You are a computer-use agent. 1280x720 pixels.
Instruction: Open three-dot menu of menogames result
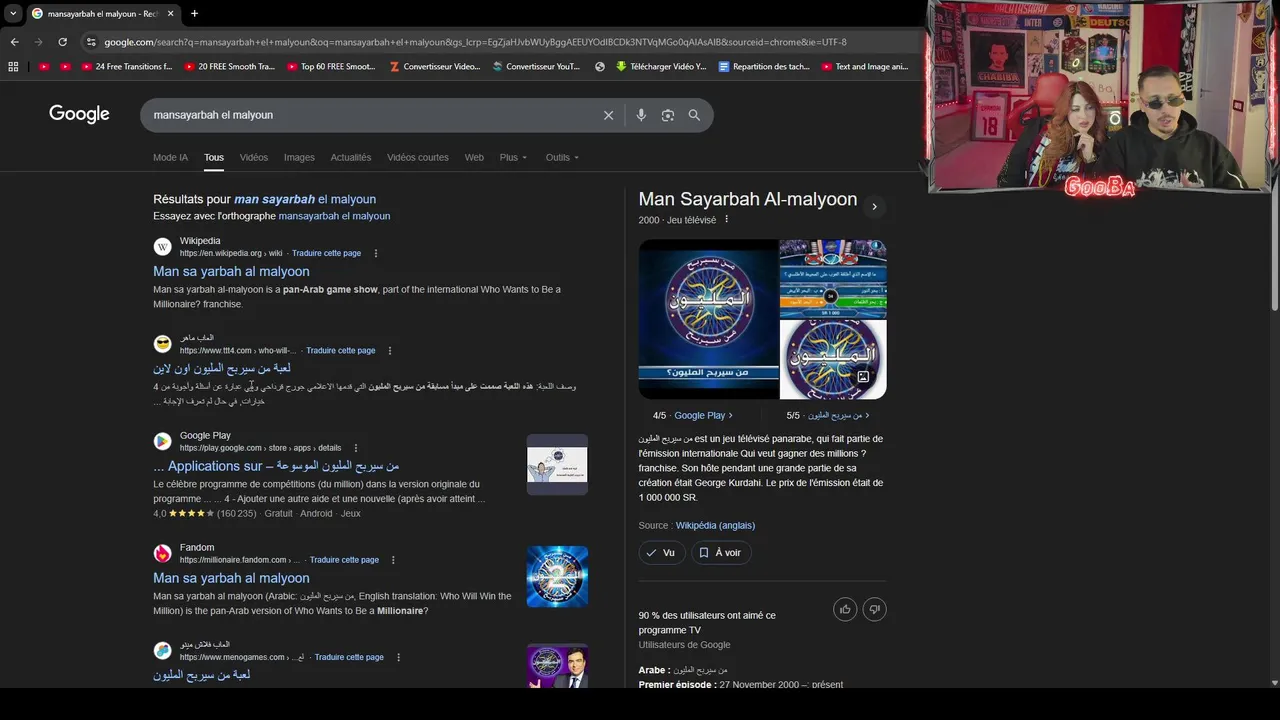point(398,657)
